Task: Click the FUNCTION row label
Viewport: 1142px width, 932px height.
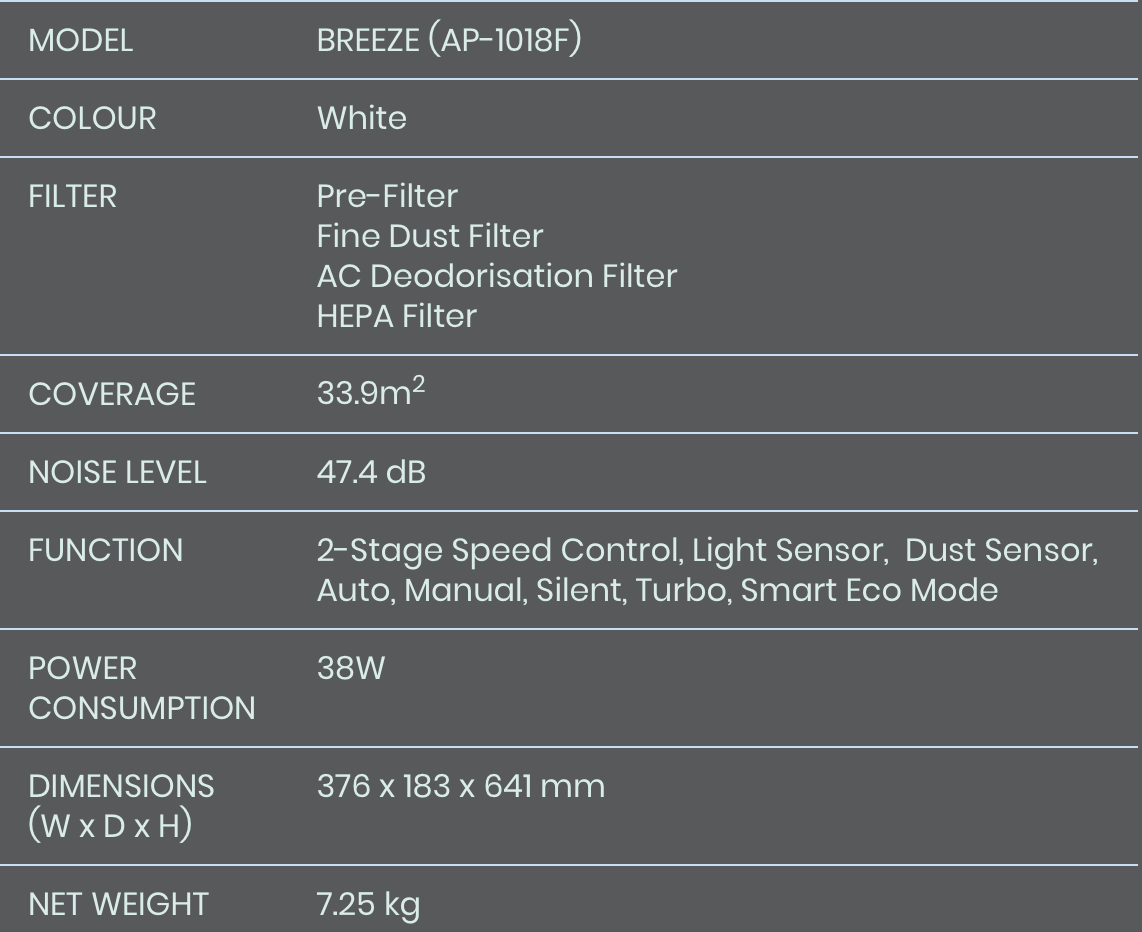Action: tap(105, 551)
